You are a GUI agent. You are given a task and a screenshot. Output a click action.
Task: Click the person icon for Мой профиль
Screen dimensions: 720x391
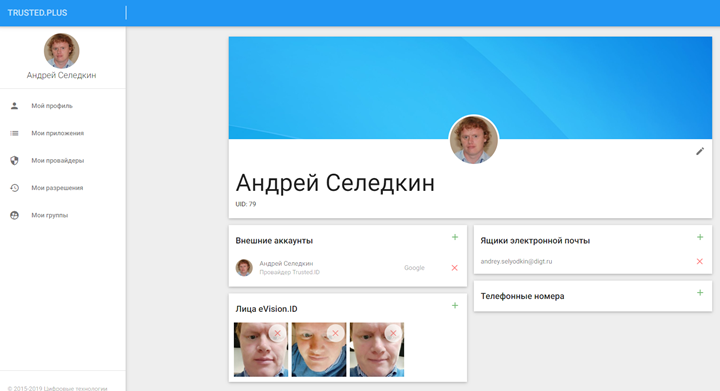[x=15, y=106]
